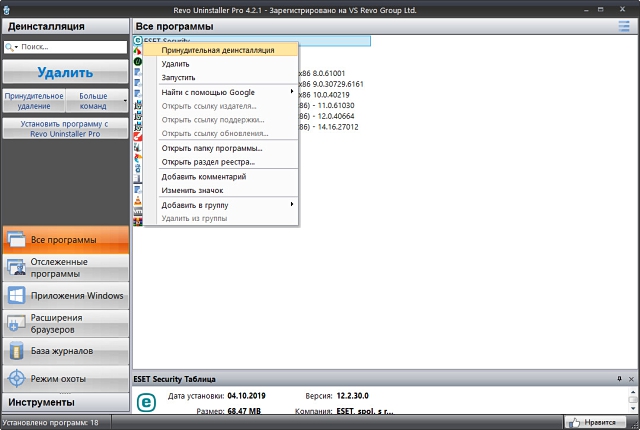Expand the Добавить в группу arrow
This screenshot has height=430, width=640.
point(291,204)
